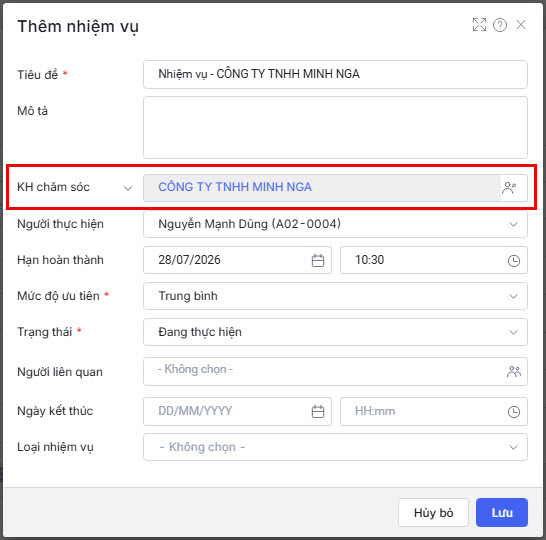The width and height of the screenshot is (546, 540).
Task: Click the customer picker icon in KH chăm sóc
Action: 509,188
